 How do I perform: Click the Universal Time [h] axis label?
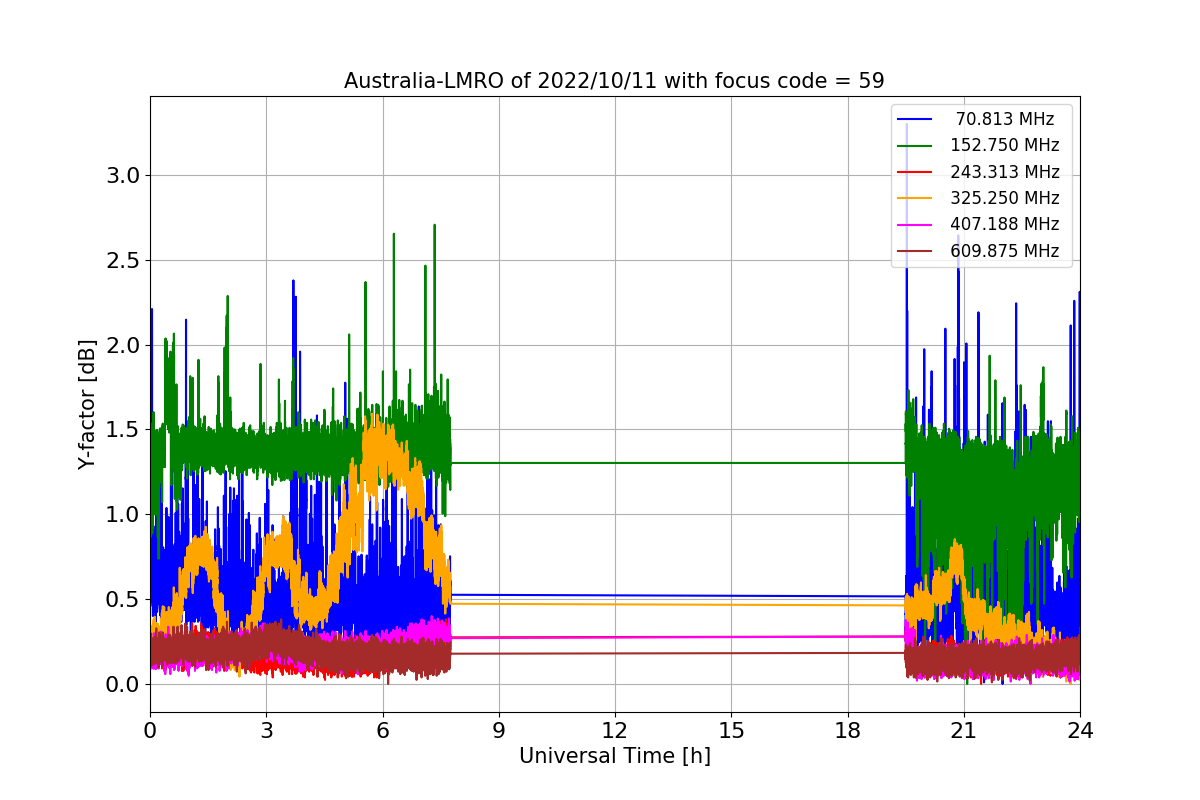click(614, 757)
